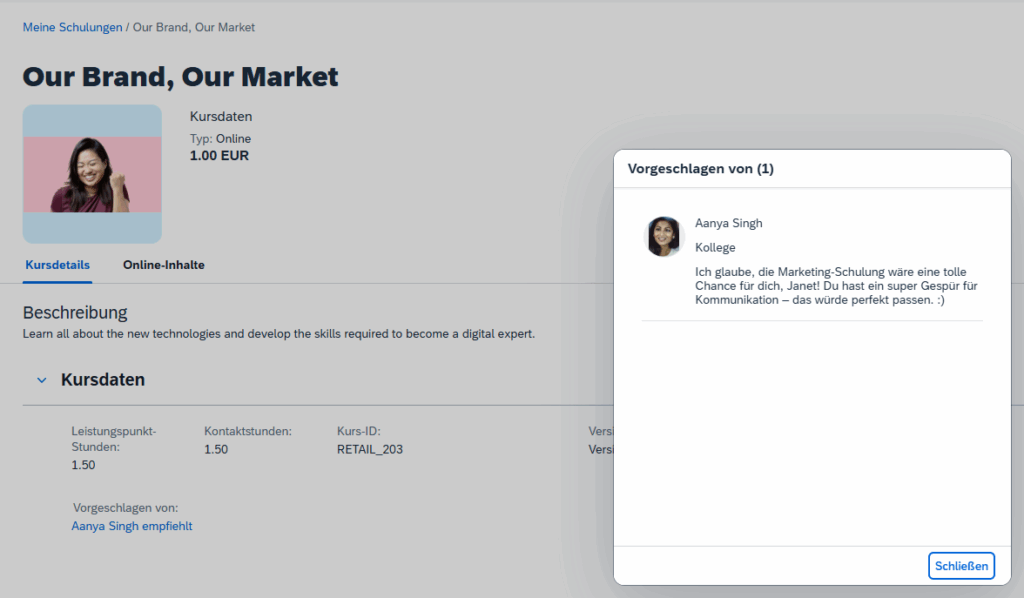Click the recommendation message text
Screen dimensions: 1024x598
(x=836, y=286)
